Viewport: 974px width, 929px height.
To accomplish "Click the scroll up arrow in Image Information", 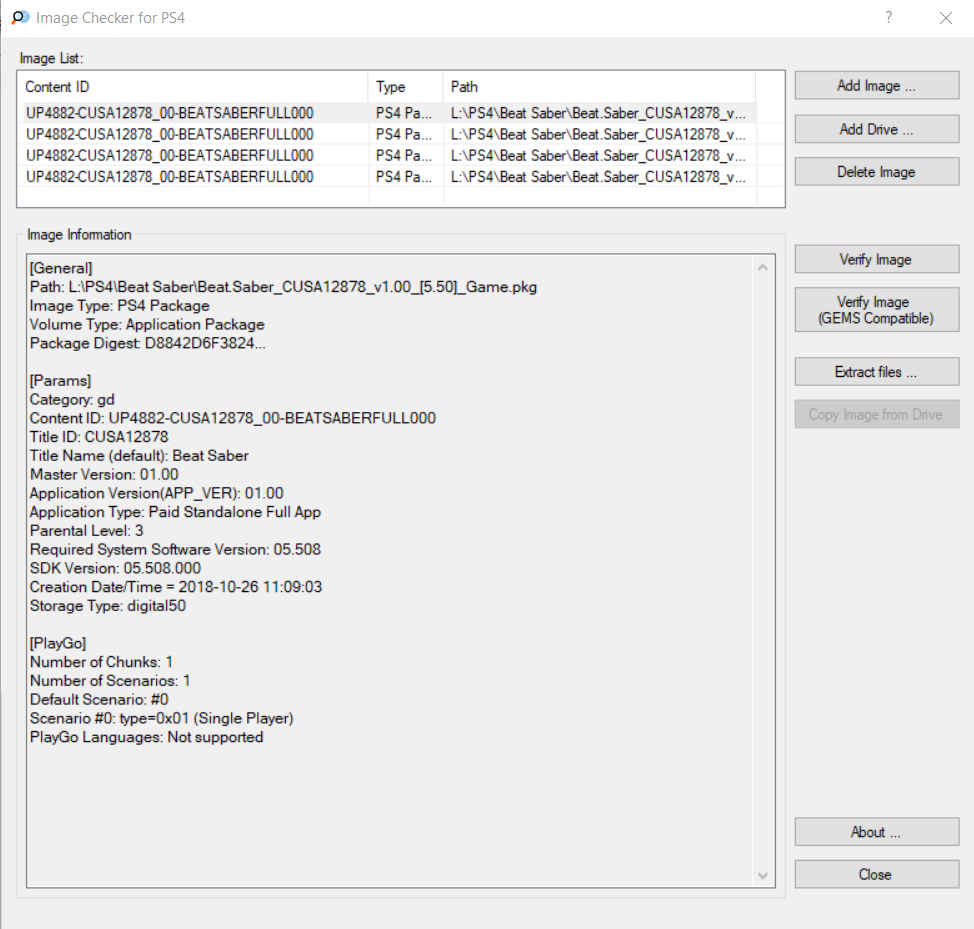I will click(x=764, y=268).
